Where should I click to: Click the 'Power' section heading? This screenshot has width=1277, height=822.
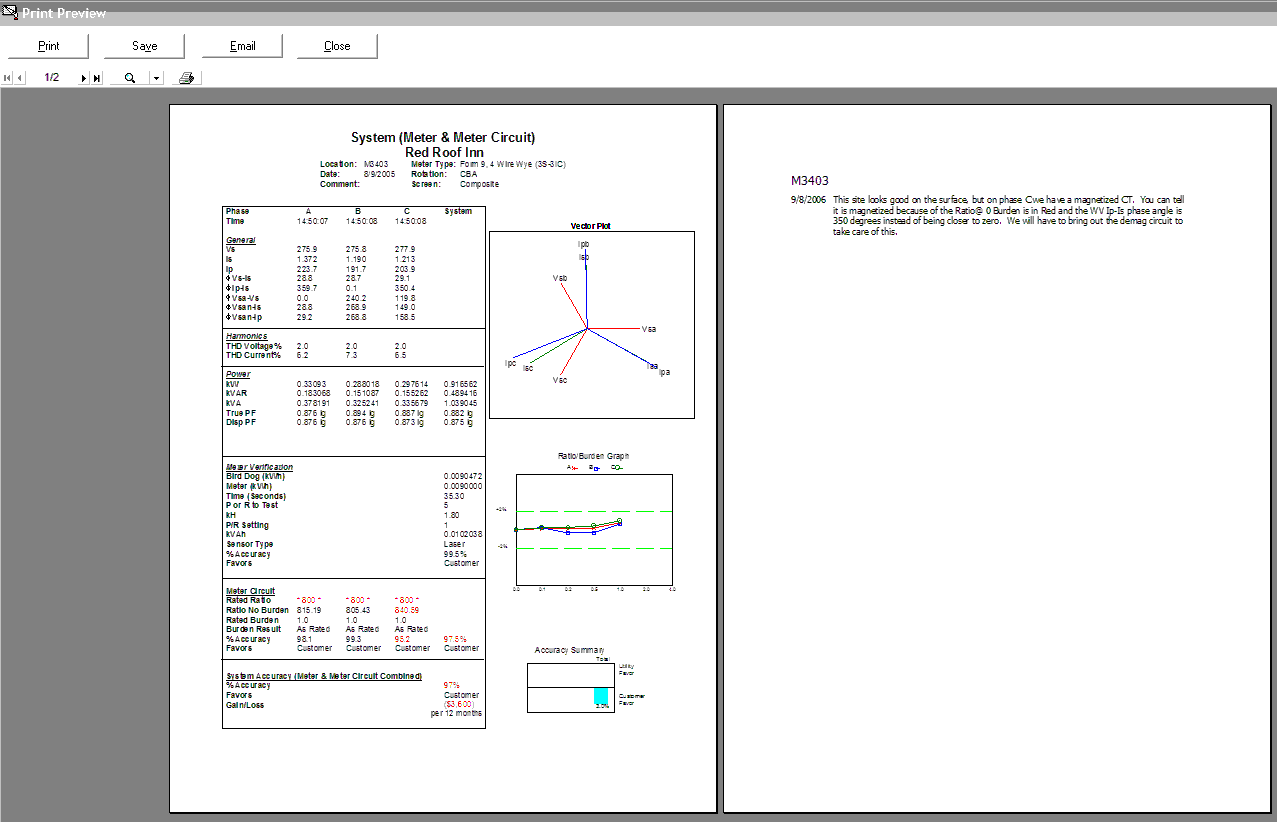point(238,374)
